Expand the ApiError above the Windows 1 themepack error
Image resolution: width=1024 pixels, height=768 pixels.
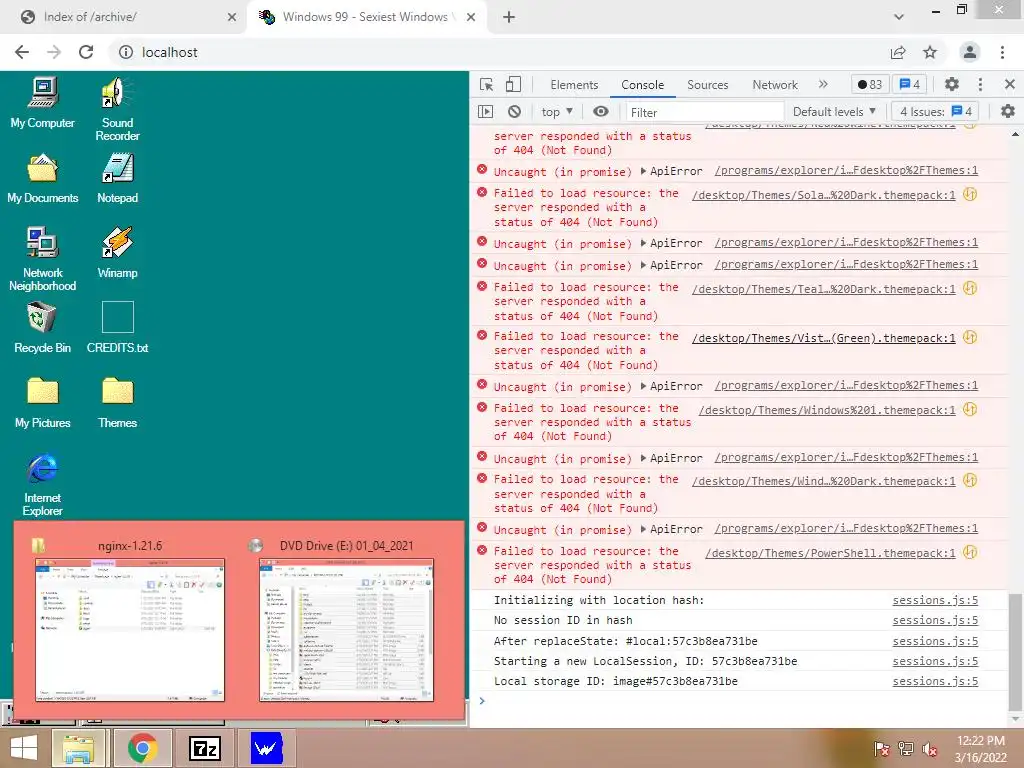click(x=643, y=386)
